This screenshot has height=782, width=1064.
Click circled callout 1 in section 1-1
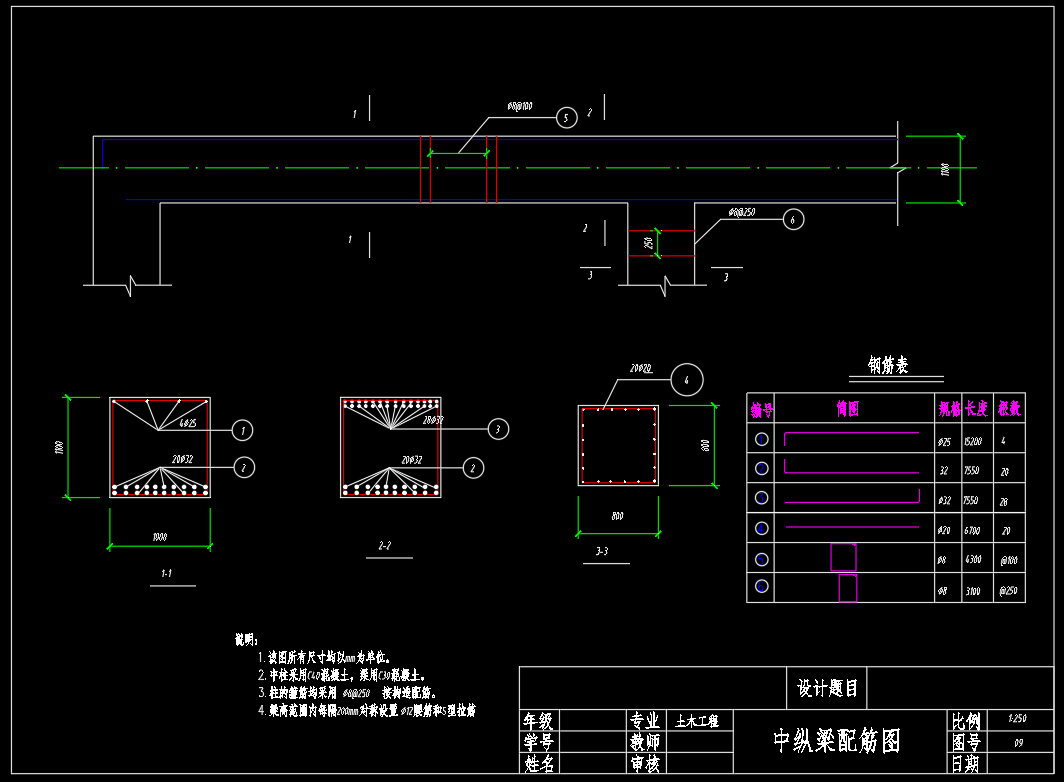242,430
